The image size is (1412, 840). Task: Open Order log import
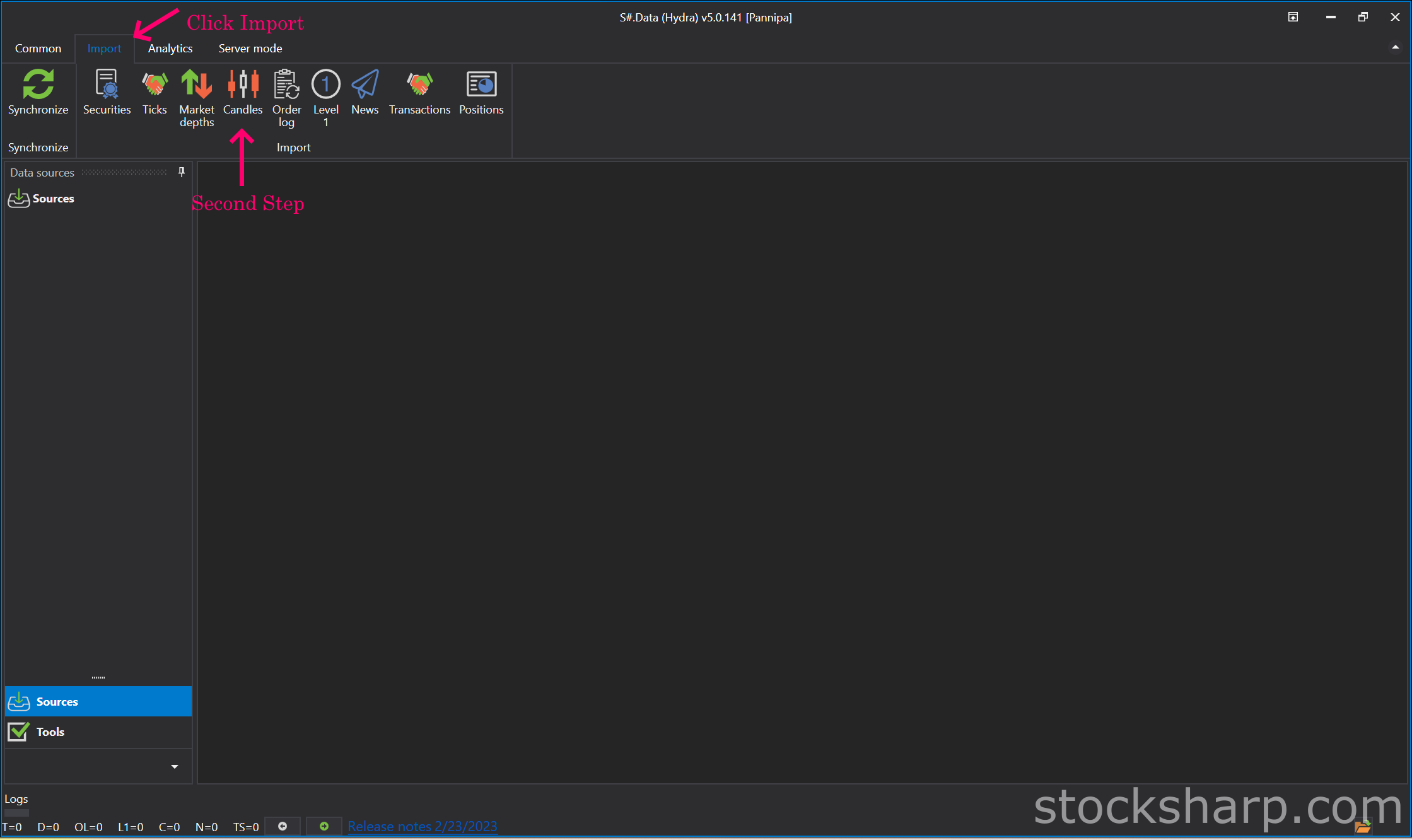(x=286, y=98)
